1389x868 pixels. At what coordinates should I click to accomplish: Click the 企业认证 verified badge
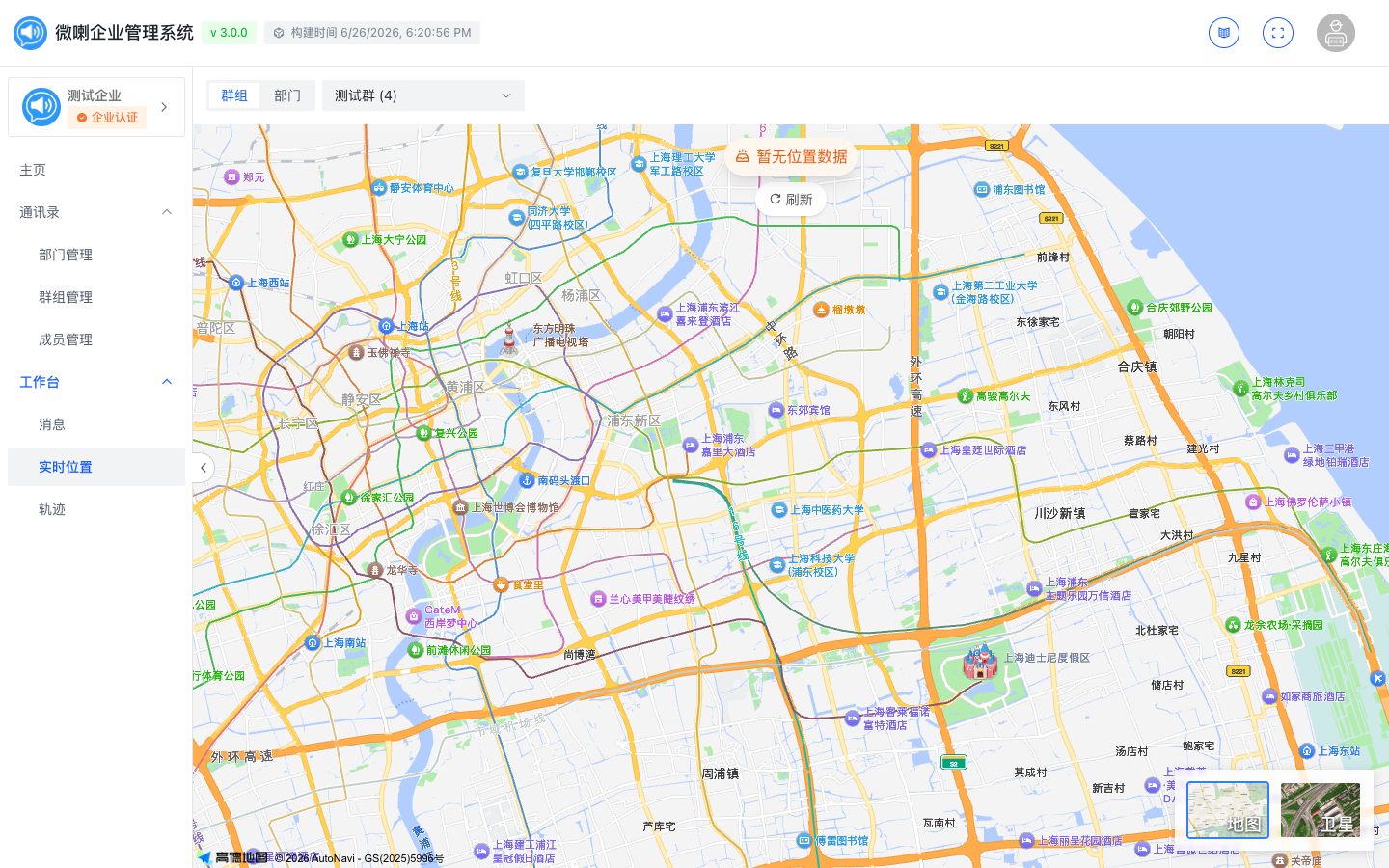click(x=107, y=118)
